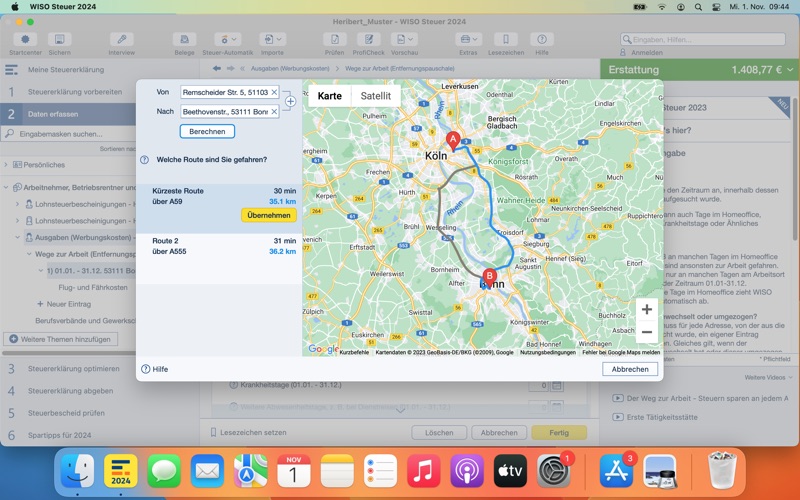Open the Interview toolbar icon

click(121, 39)
